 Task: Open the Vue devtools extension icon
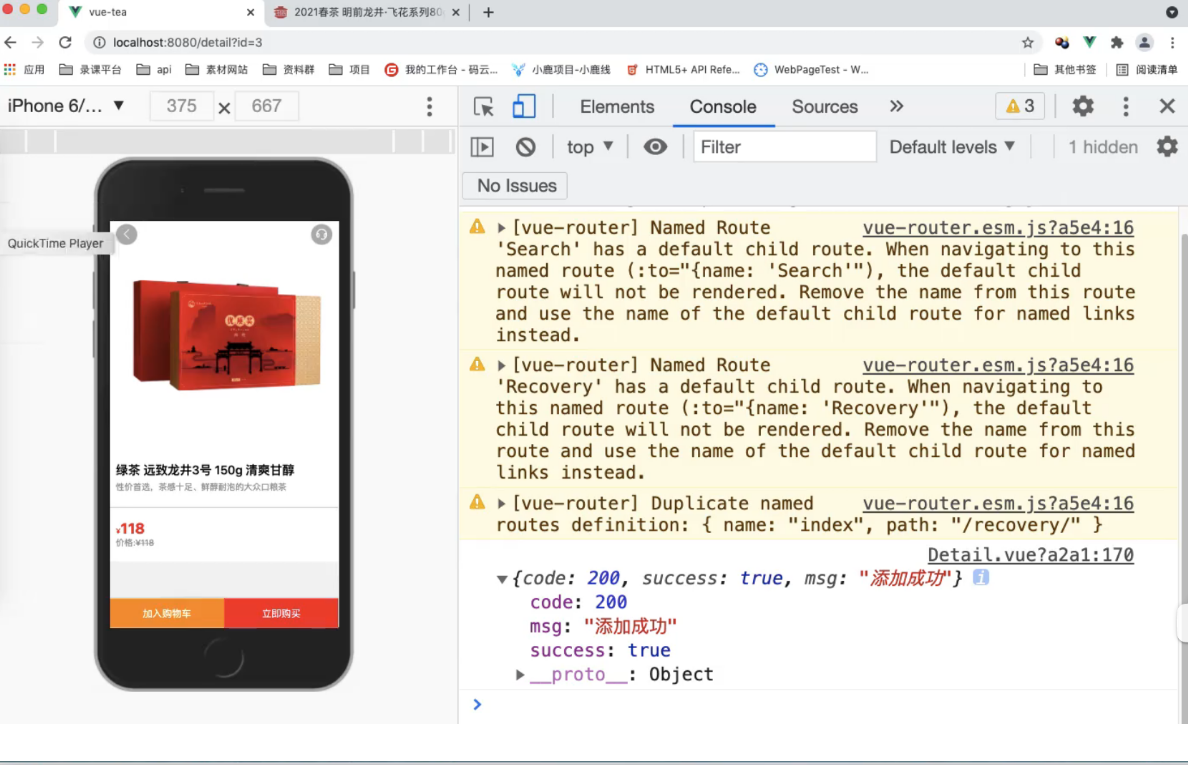1089,42
